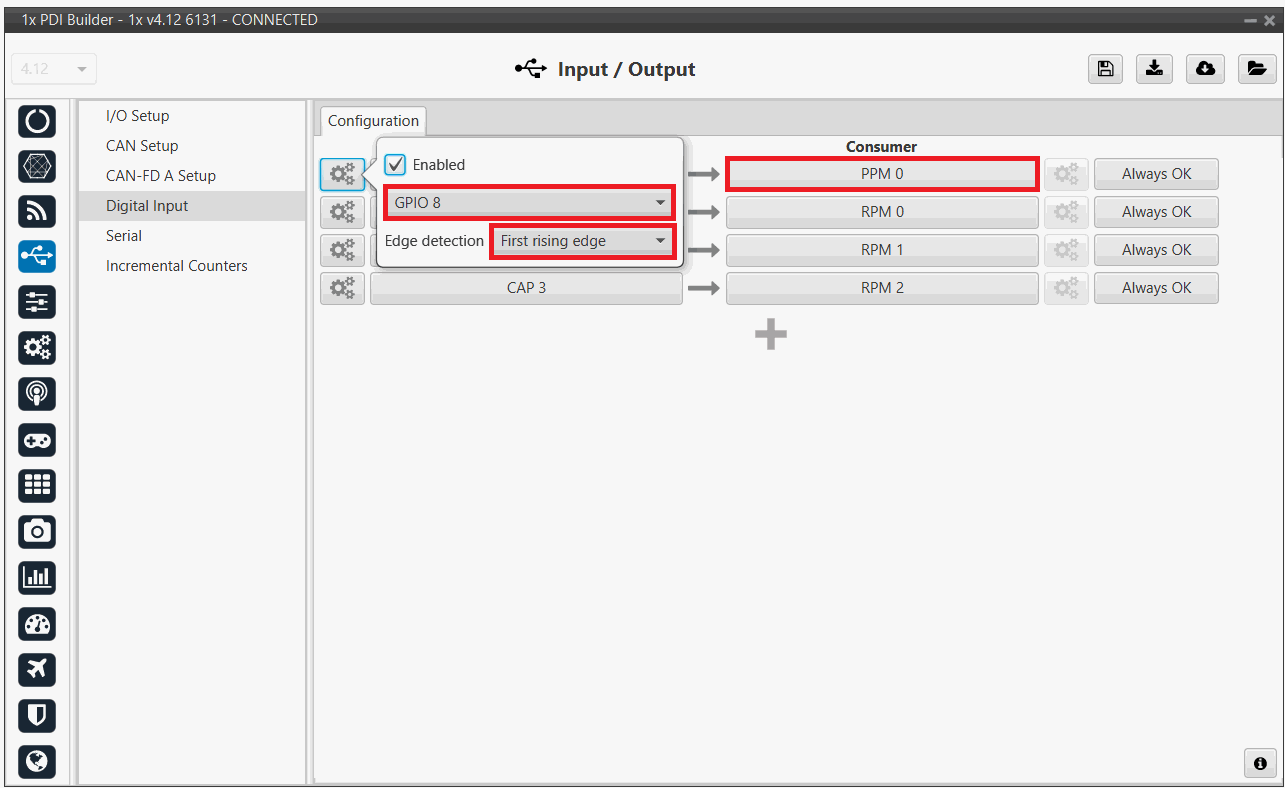The width and height of the screenshot is (1285, 788).
Task: Uncheck the Enabled checkbox
Action: [x=396, y=165]
